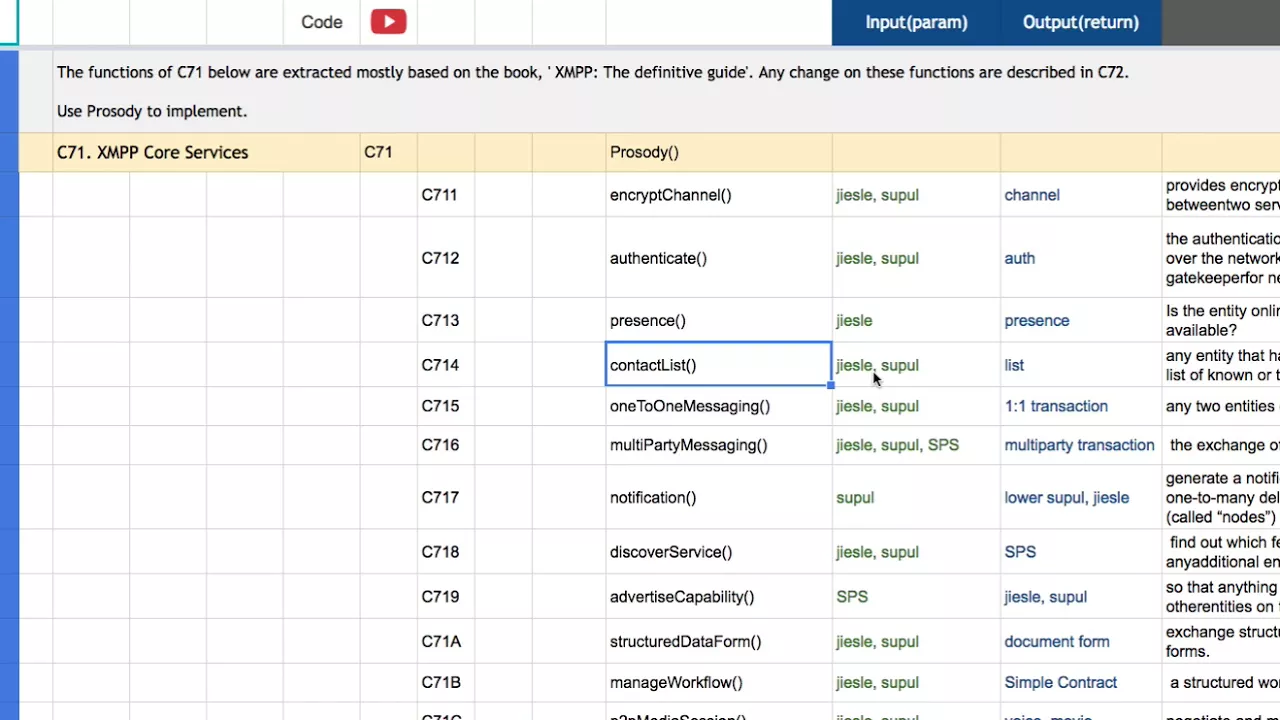Select the Code header cell
This screenshot has width=1280, height=720.
[322, 22]
